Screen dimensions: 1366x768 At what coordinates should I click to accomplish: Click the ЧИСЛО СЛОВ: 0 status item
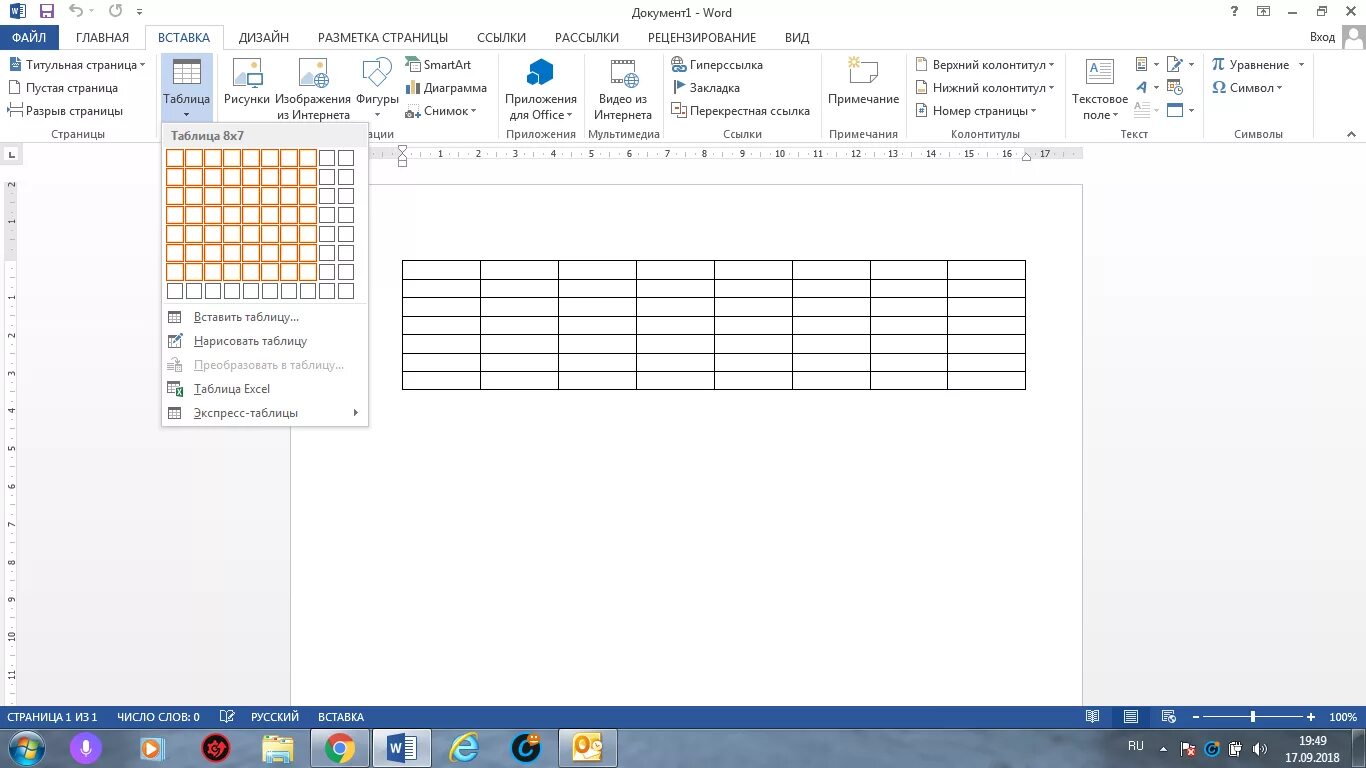(158, 717)
